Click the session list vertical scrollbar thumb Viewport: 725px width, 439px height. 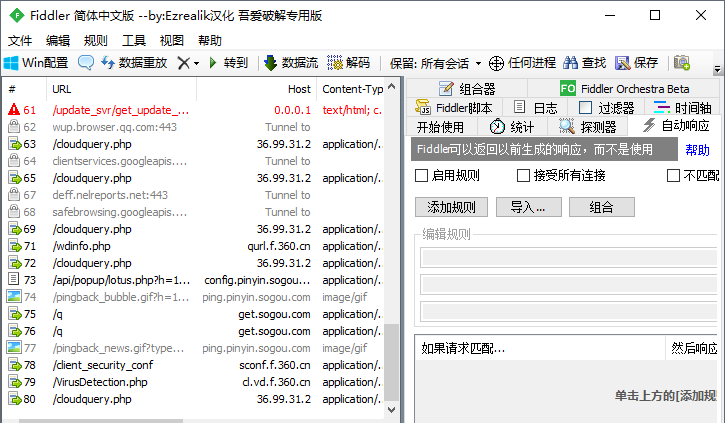pyautogui.click(x=392, y=362)
